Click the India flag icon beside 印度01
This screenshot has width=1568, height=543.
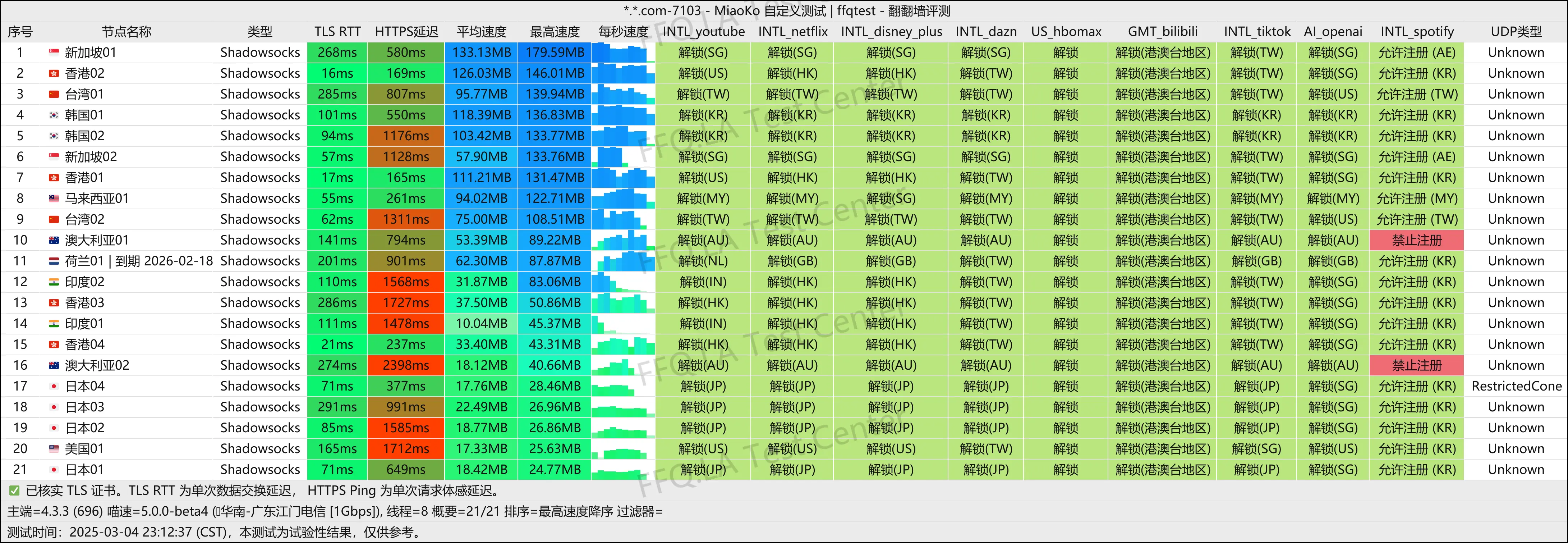[54, 324]
